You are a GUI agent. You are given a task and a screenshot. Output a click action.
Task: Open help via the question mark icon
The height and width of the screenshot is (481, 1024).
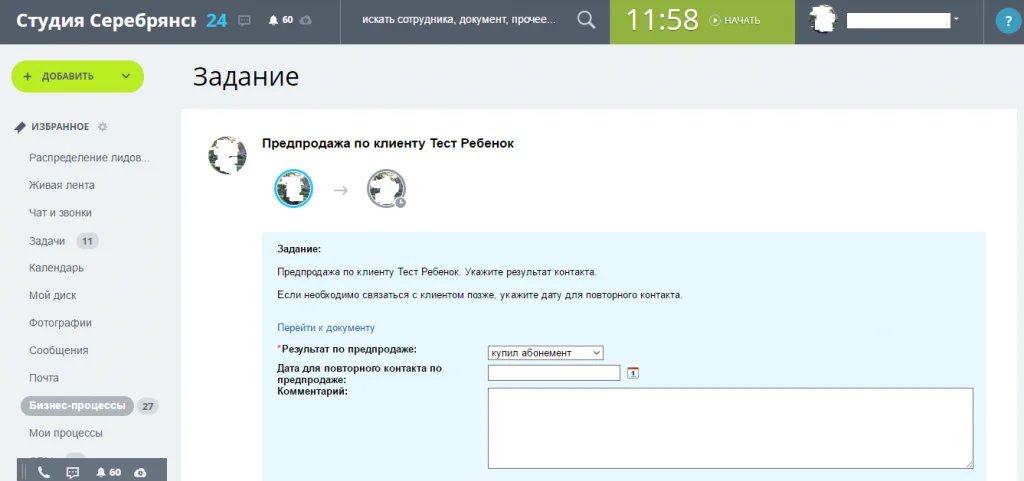[1007, 22]
